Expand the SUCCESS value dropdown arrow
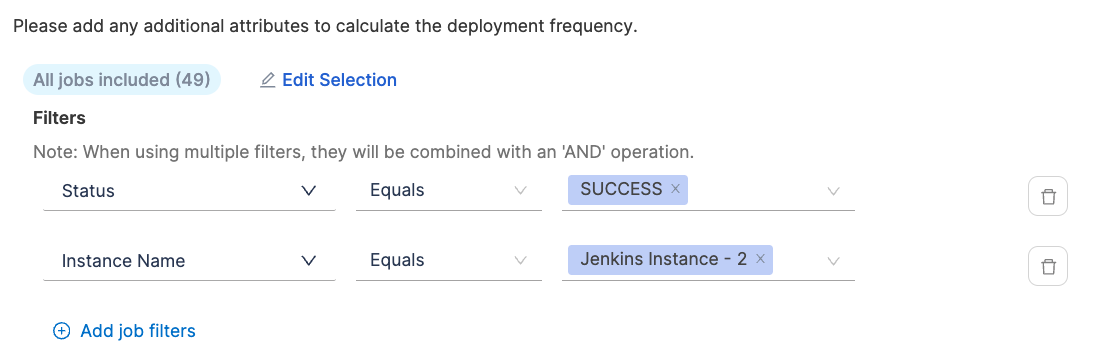This screenshot has width=1094, height=361. [x=833, y=191]
